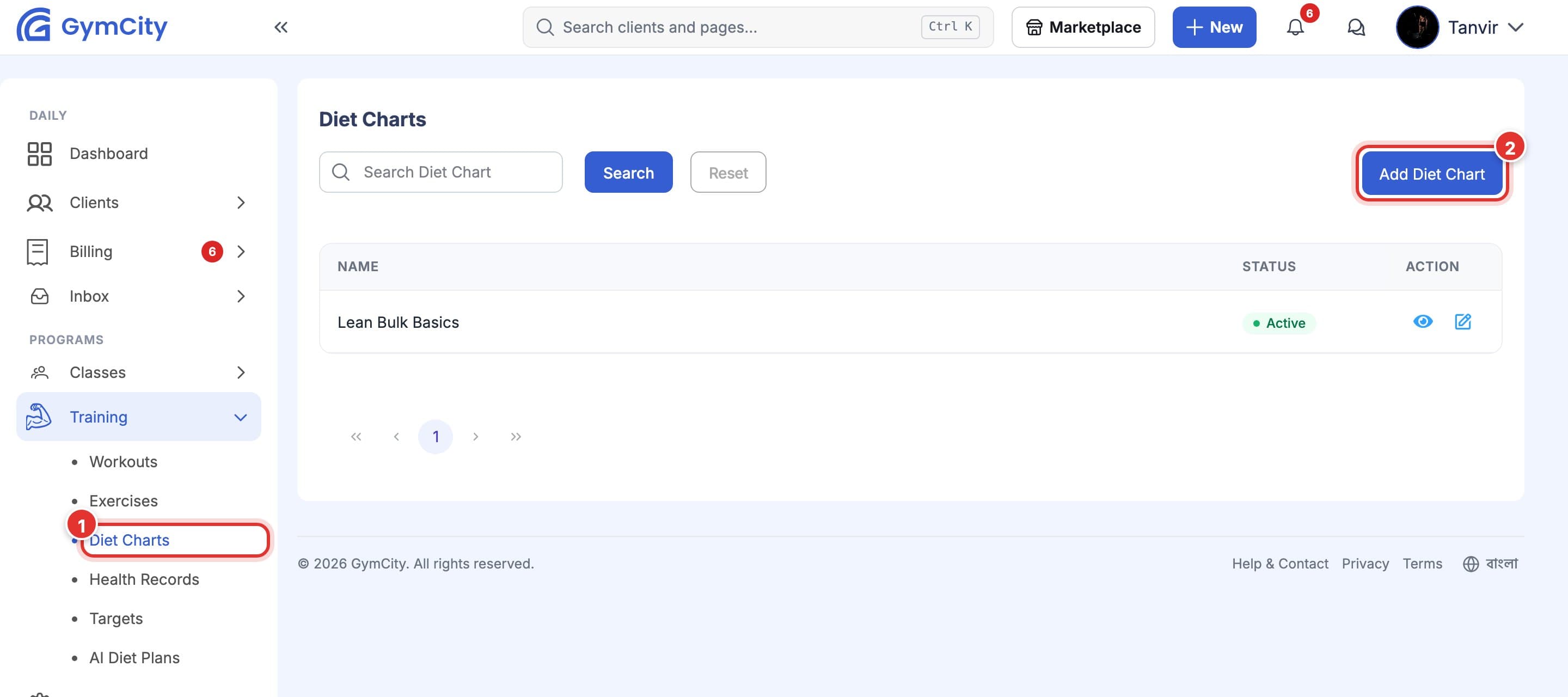Go to first page pagination arrow

tap(356, 437)
